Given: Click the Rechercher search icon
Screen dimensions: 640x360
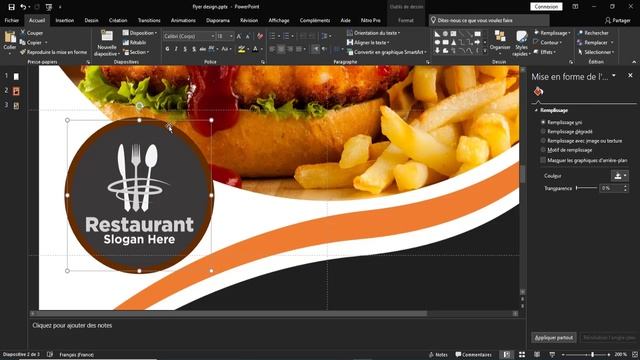Looking at the screenshot, I should click(593, 33).
